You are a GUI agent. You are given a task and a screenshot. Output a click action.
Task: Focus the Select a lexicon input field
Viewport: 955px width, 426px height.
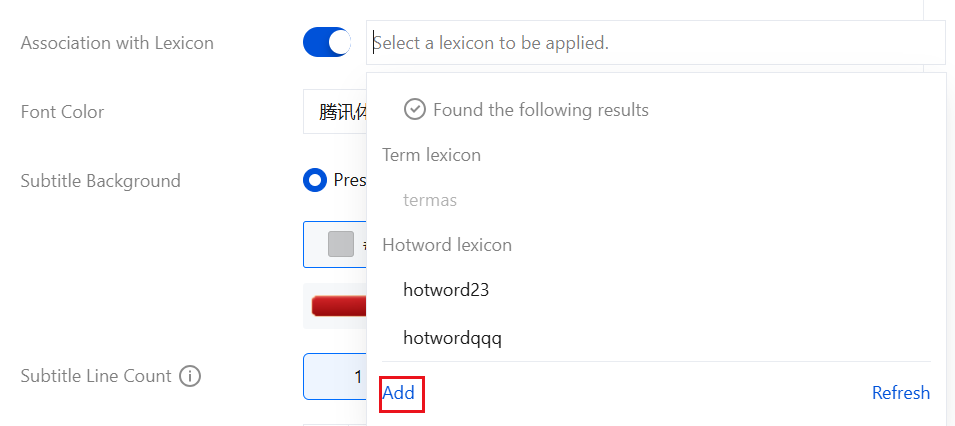coord(655,43)
